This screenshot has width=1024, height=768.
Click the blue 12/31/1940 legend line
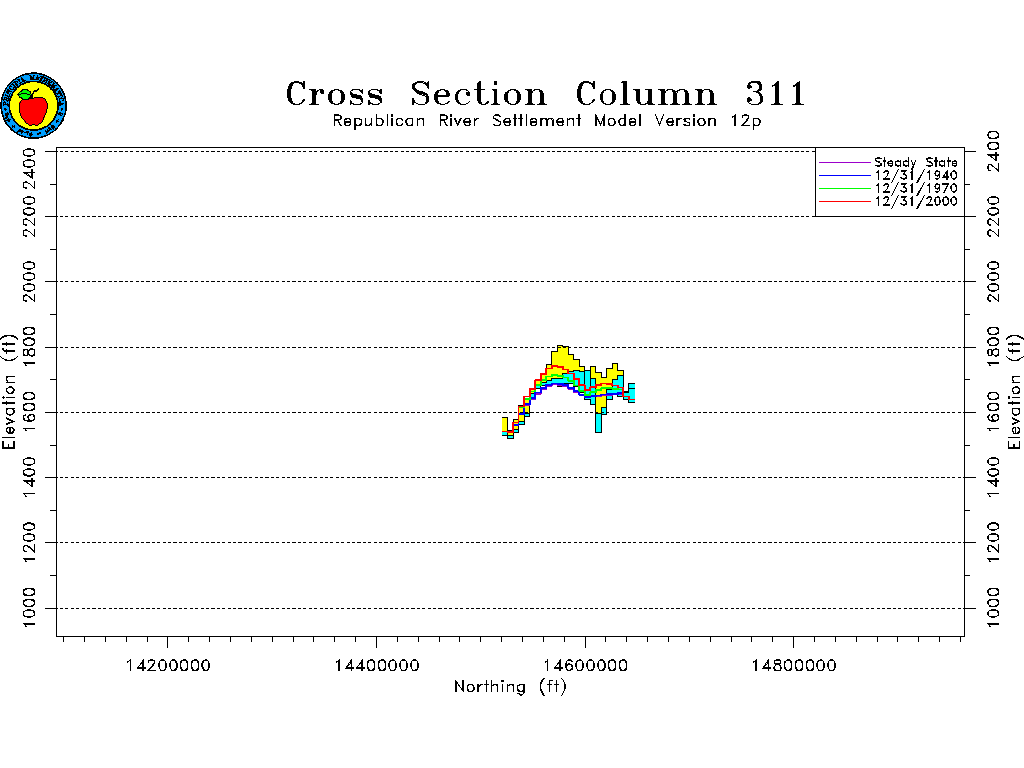coord(844,175)
